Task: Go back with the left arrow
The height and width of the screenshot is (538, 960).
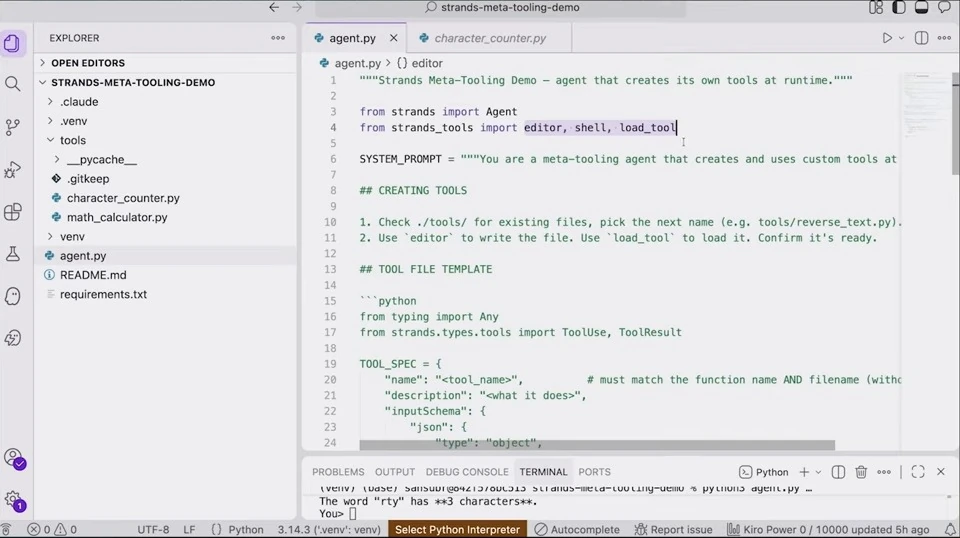Action: [x=274, y=7]
